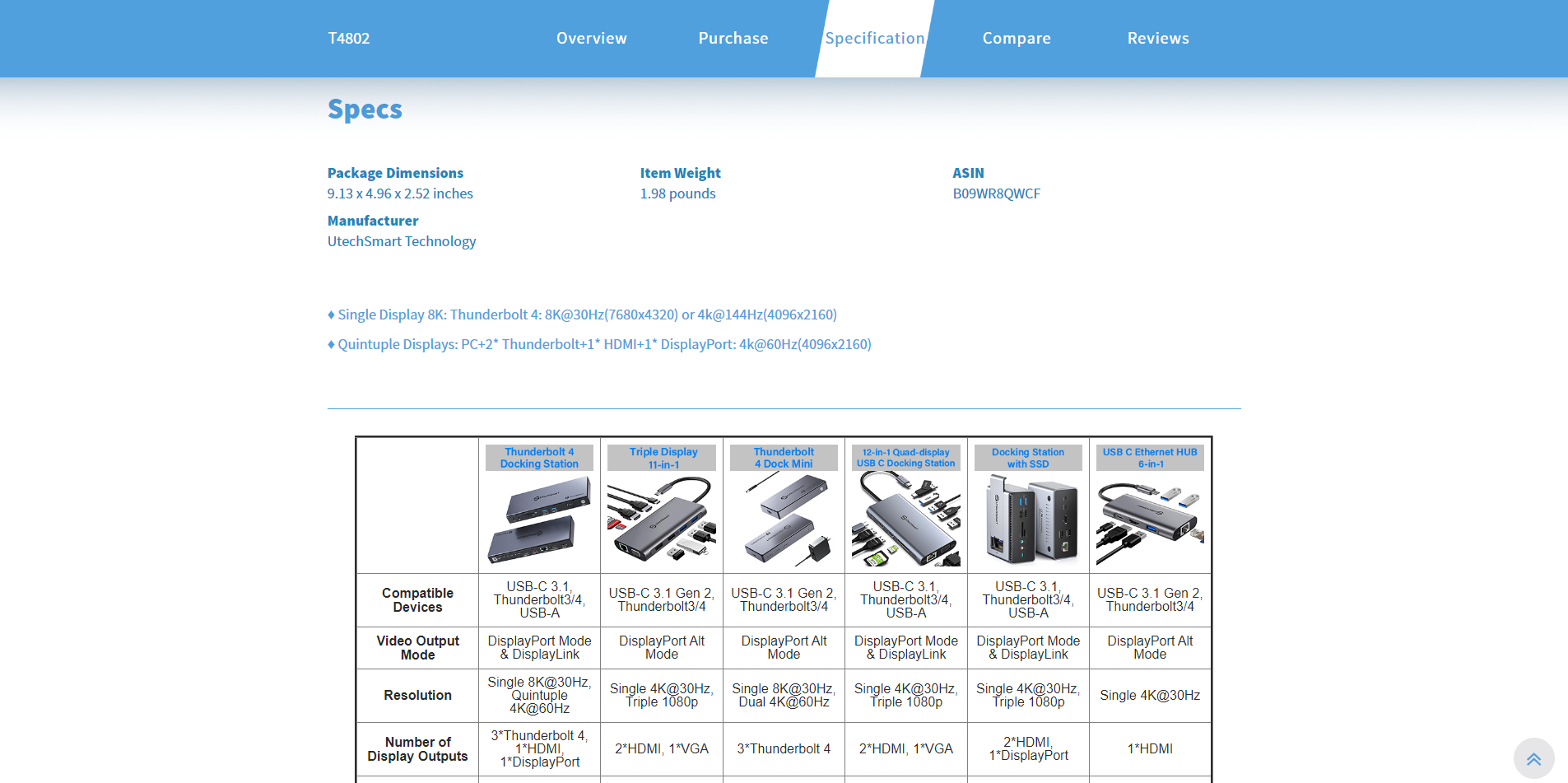Image resolution: width=1568 pixels, height=783 pixels.
Task: Click the Item Weight label
Action: click(681, 173)
